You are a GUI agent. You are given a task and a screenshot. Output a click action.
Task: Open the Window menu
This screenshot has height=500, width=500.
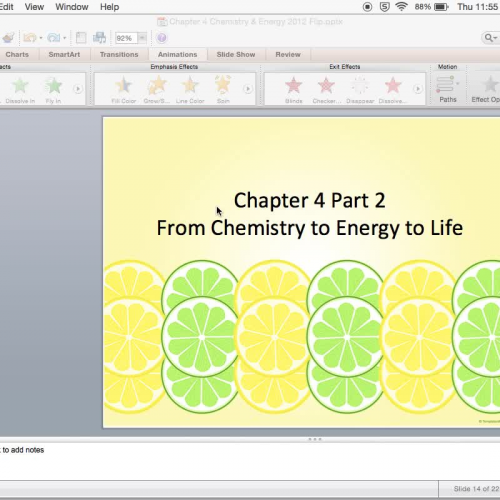click(72, 7)
